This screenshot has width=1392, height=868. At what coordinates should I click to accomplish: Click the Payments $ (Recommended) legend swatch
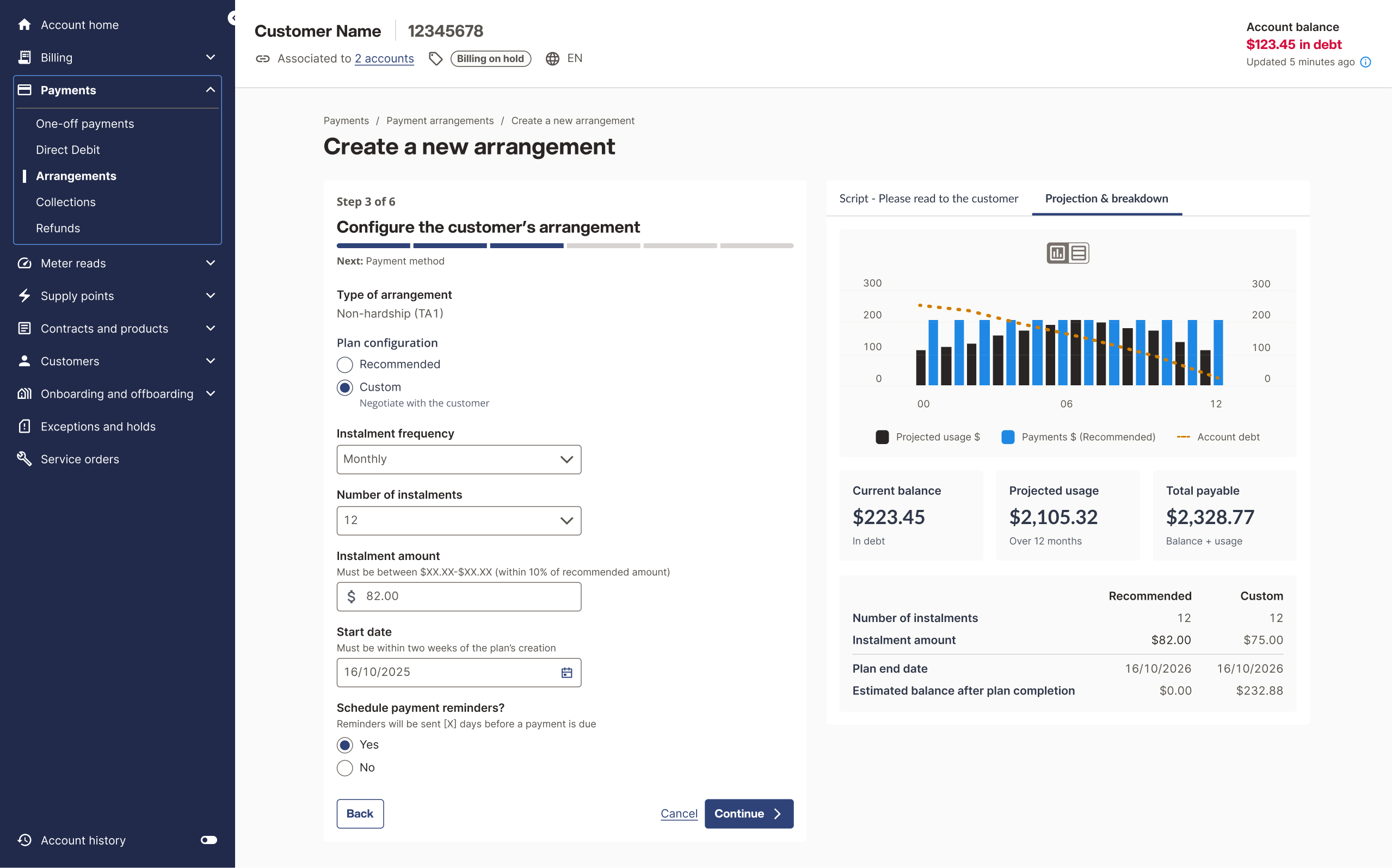point(1008,437)
